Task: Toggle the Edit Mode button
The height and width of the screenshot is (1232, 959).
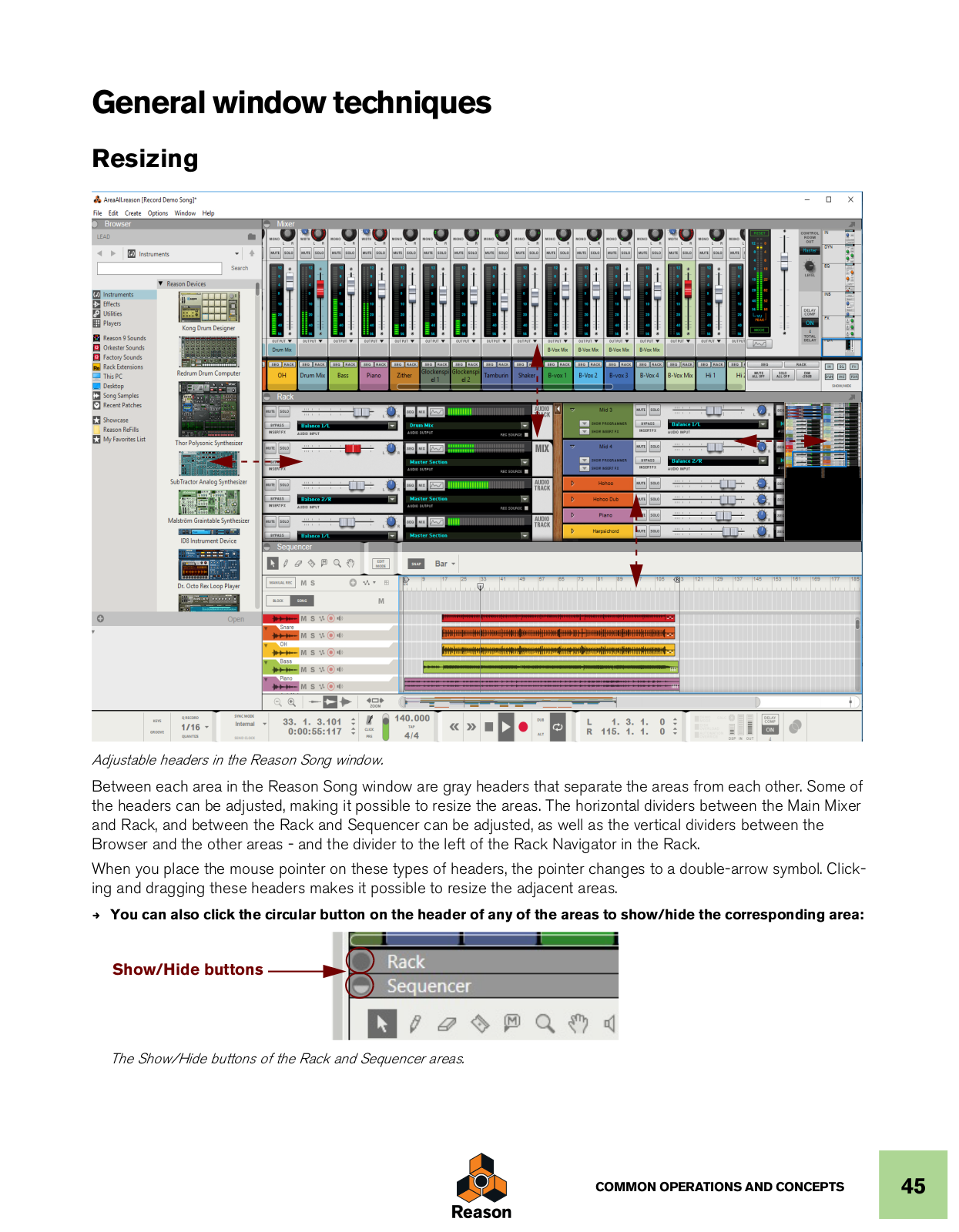Action: tap(381, 564)
